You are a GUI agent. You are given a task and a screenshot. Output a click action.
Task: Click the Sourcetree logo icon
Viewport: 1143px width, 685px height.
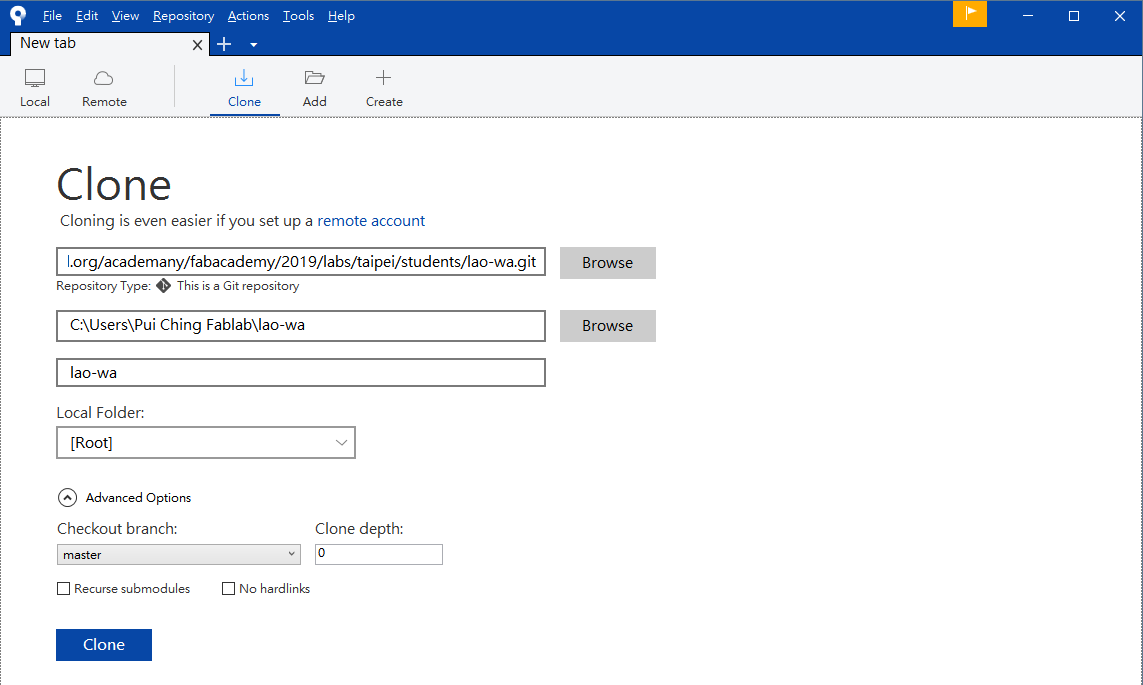pyautogui.click(x=17, y=15)
